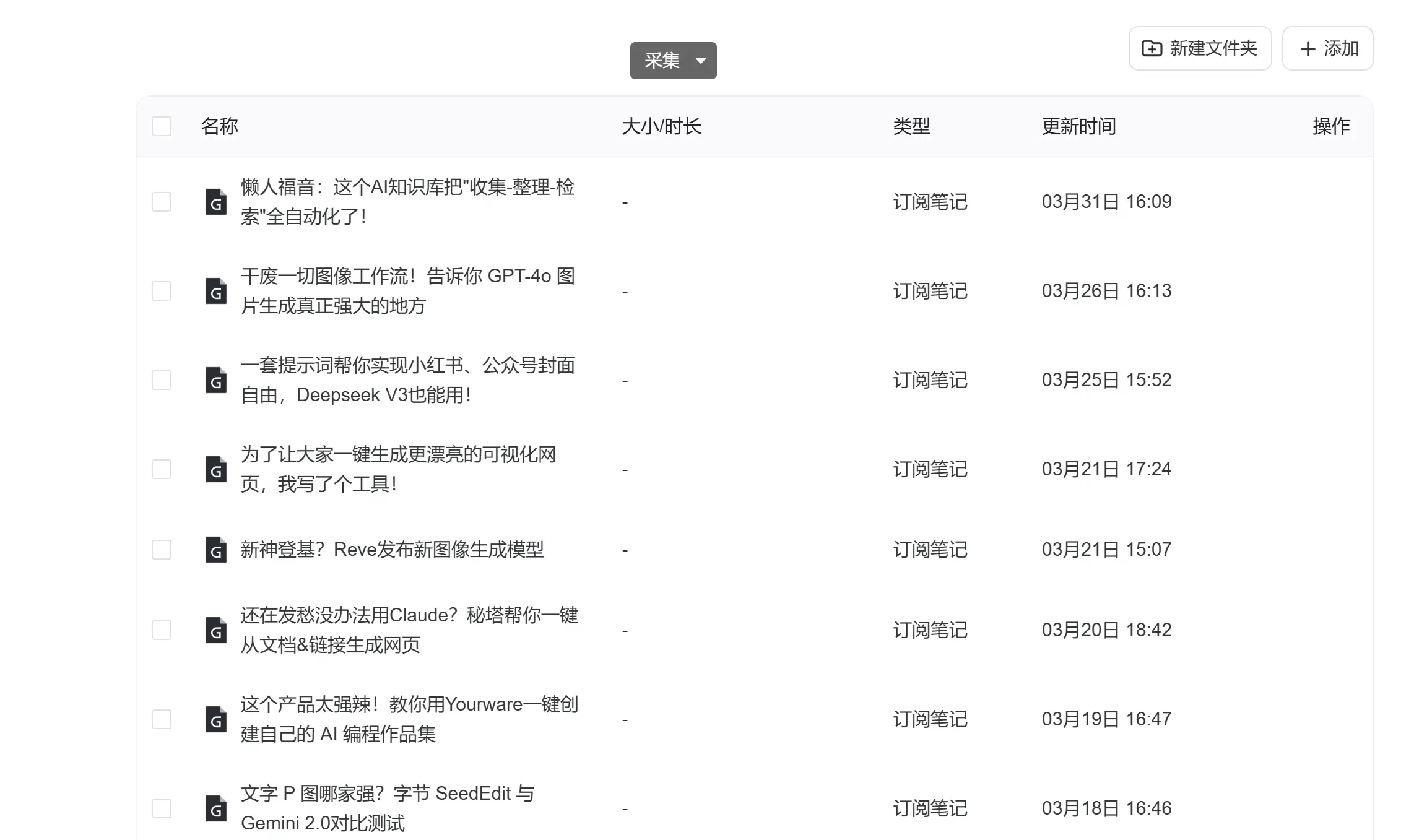Click the date 03月19日 16:47
This screenshot has width=1401, height=840.
(1106, 719)
